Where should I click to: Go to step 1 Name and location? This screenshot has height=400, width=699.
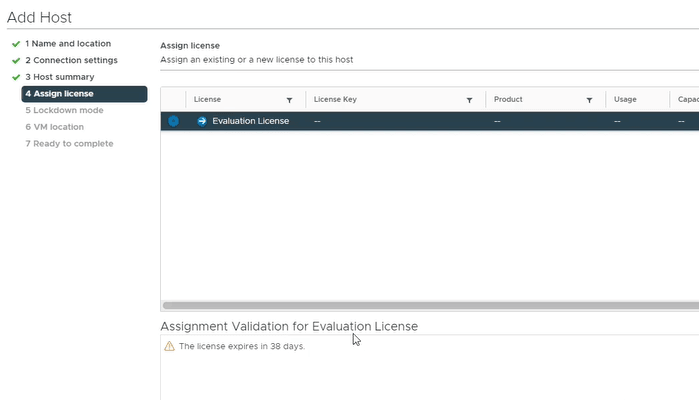(x=68, y=44)
